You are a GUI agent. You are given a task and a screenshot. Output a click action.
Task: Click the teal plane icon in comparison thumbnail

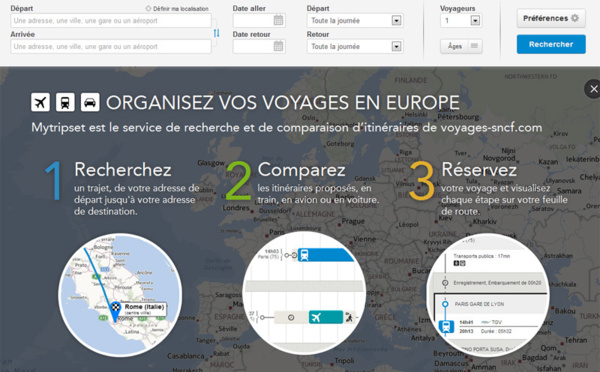[x=316, y=317]
